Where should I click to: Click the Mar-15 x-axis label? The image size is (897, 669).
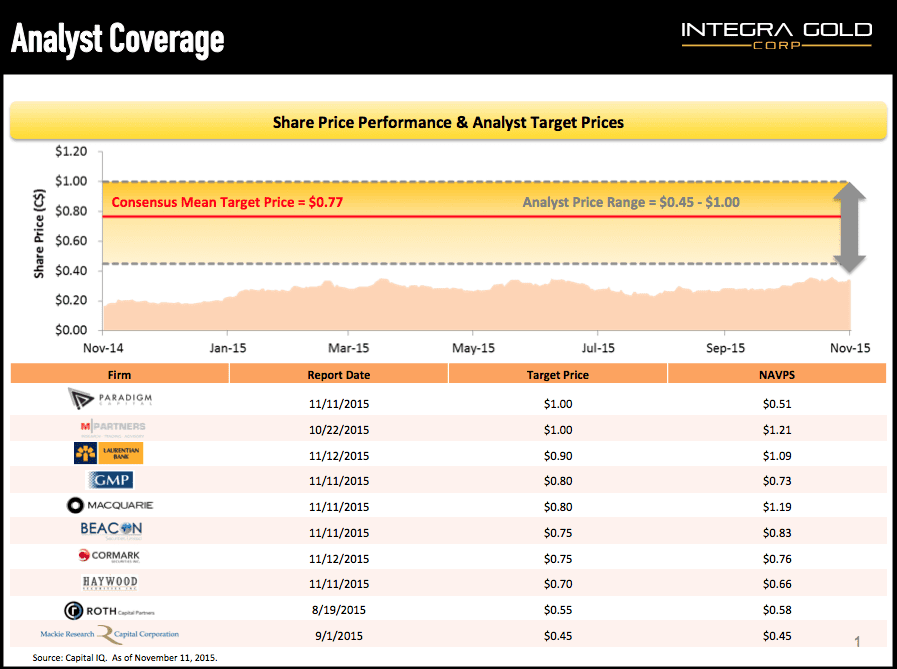pos(348,348)
